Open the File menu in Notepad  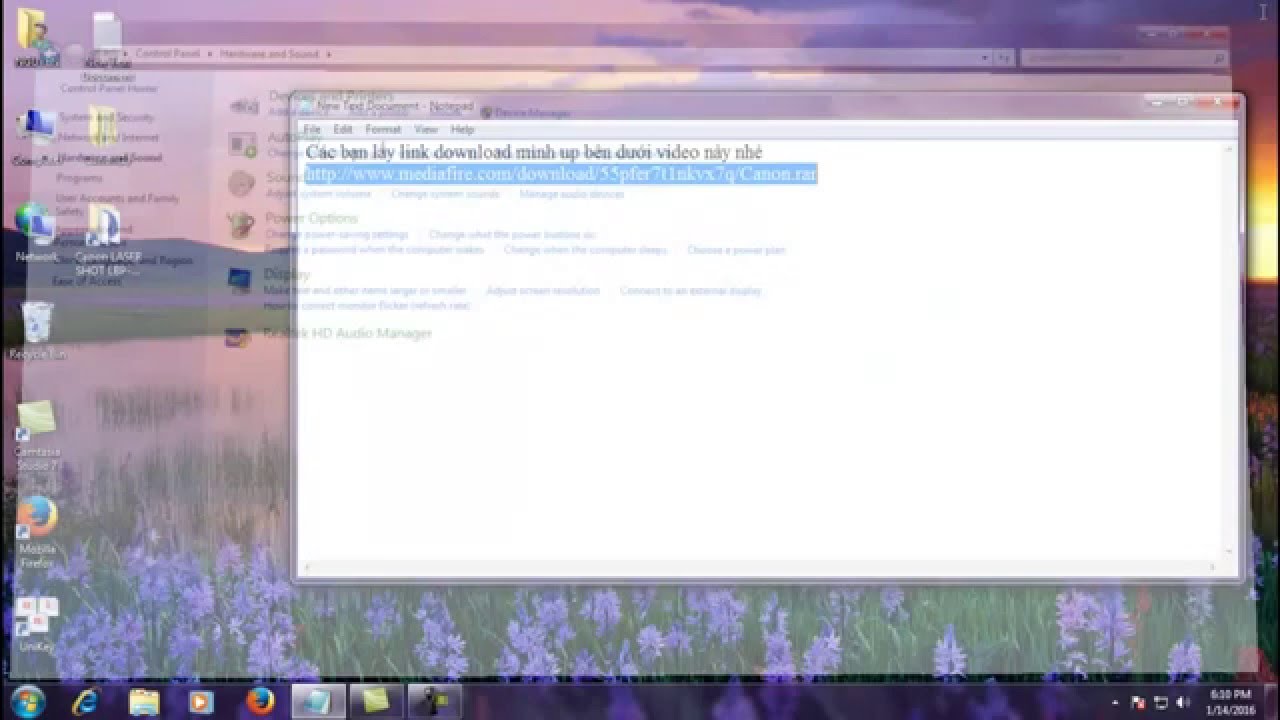tap(312, 129)
